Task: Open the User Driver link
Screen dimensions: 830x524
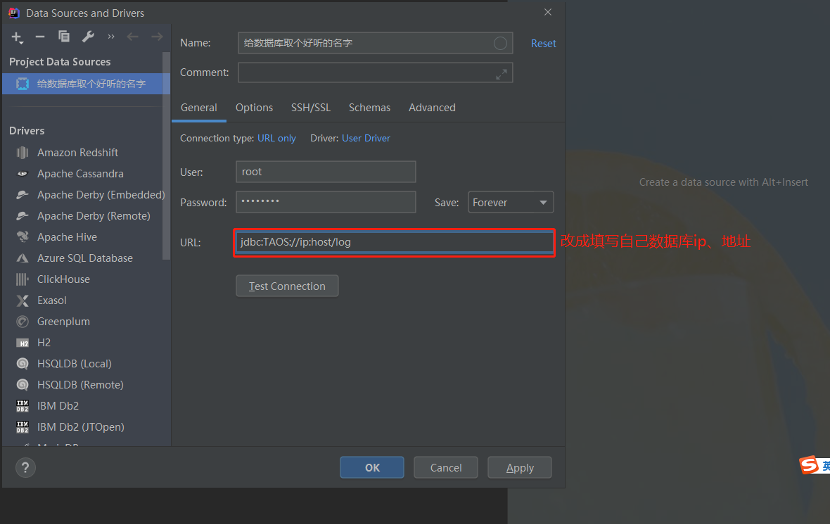Action: (x=366, y=138)
